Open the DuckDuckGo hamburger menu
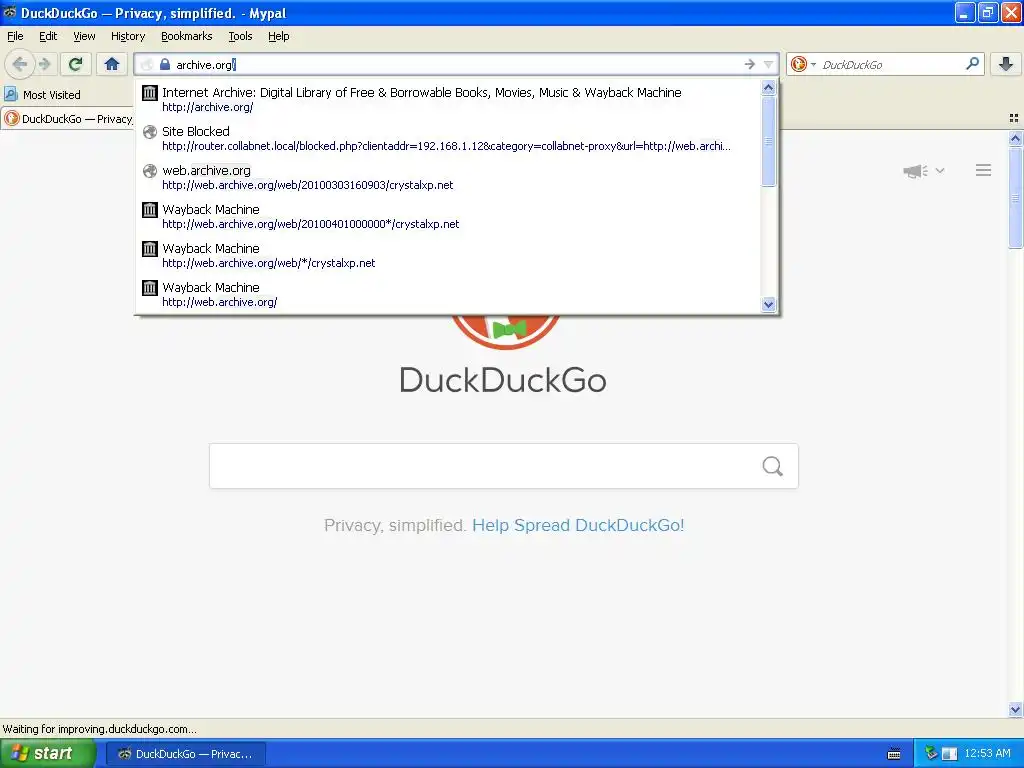This screenshot has width=1024, height=768. click(x=984, y=170)
